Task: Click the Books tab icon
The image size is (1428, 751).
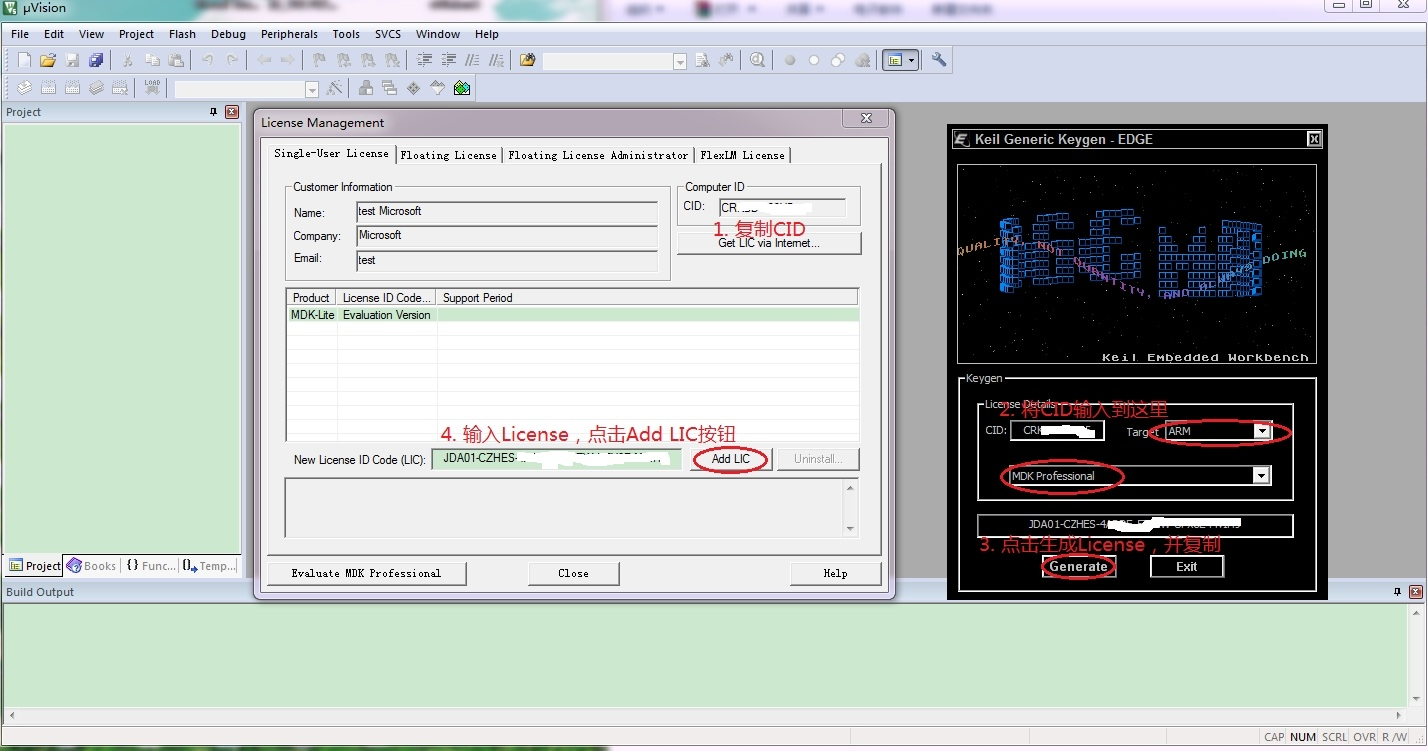Action: coord(75,566)
